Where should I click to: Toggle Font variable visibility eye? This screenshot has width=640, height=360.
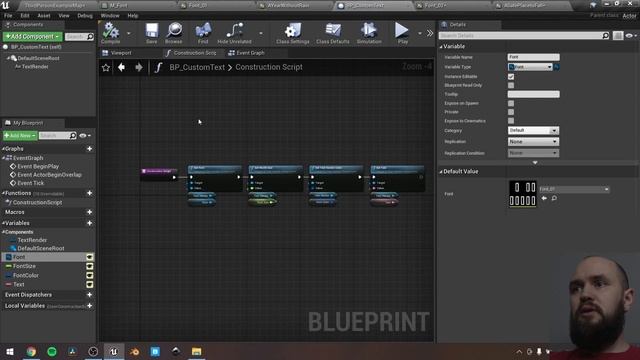[x=89, y=257]
